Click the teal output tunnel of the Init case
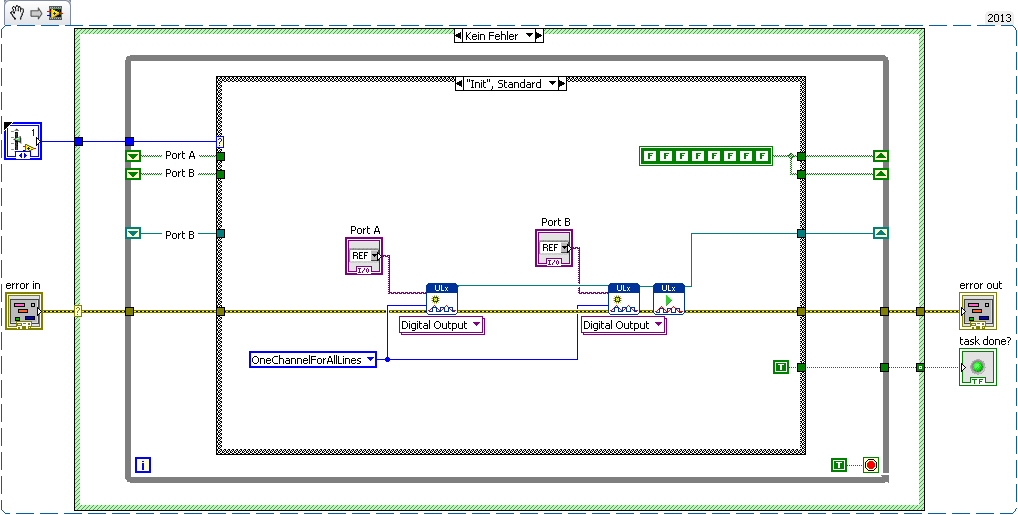Screen dimensions: 1018x515 (801, 233)
